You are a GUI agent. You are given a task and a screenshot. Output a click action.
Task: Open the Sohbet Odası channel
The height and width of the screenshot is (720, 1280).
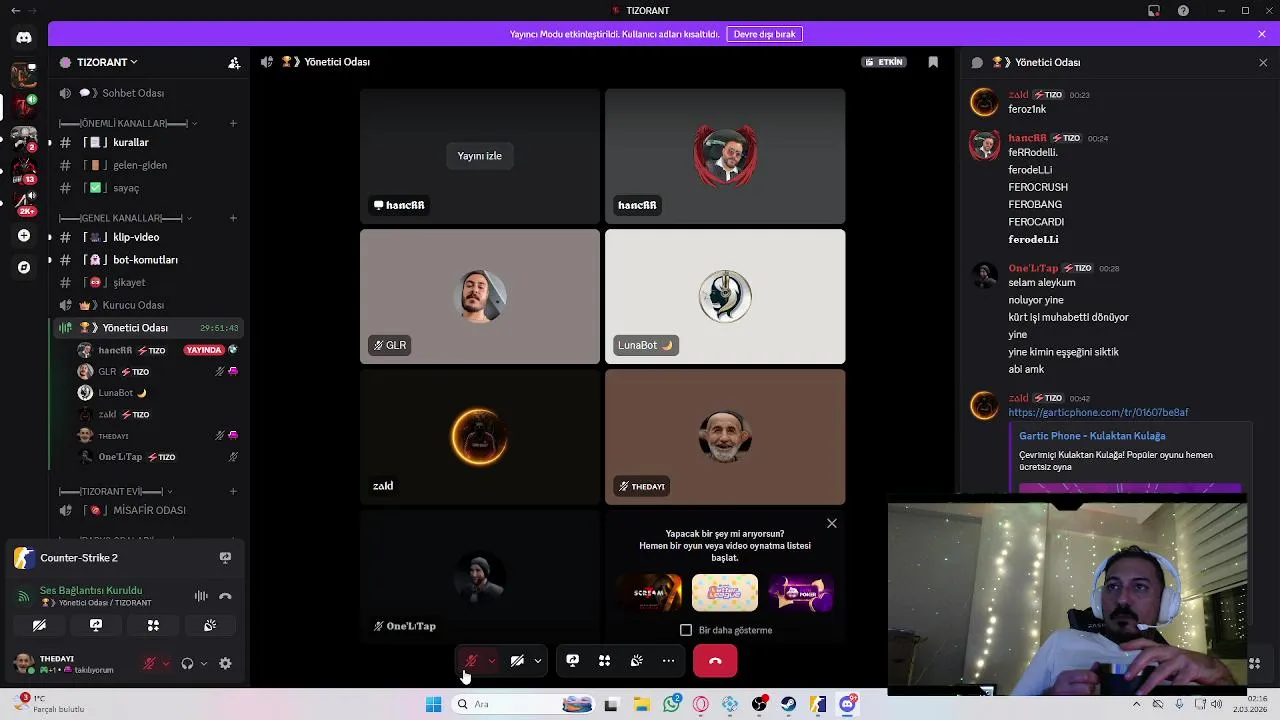coord(147,93)
